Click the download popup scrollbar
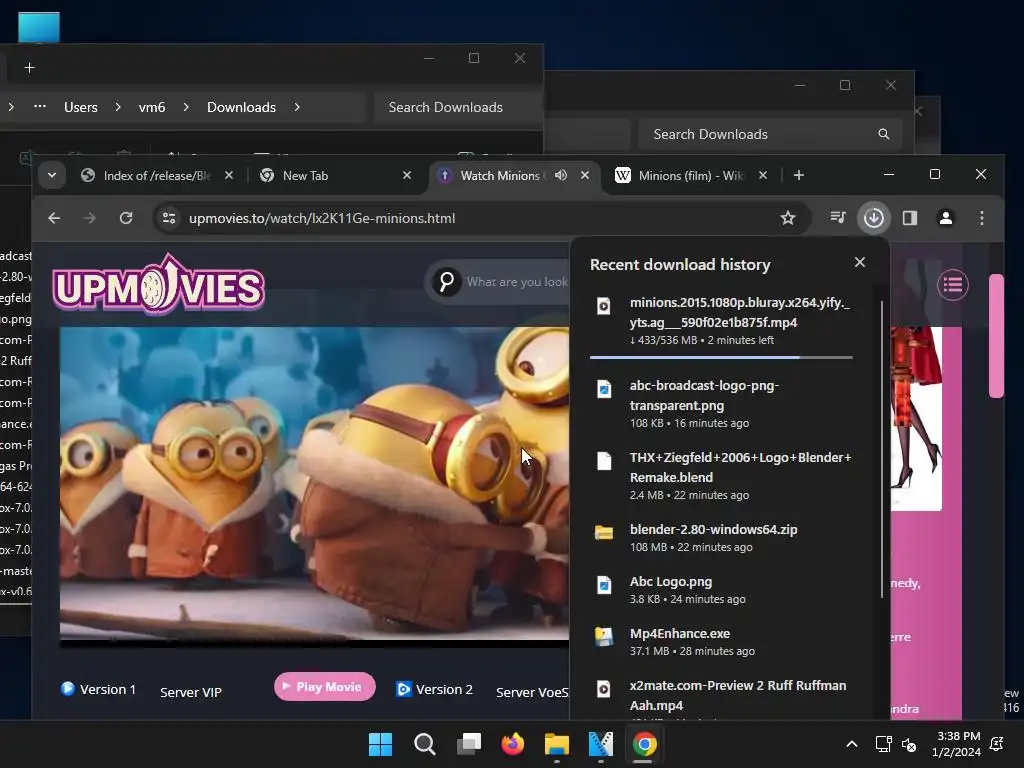This screenshot has height=768, width=1024. coord(882,449)
